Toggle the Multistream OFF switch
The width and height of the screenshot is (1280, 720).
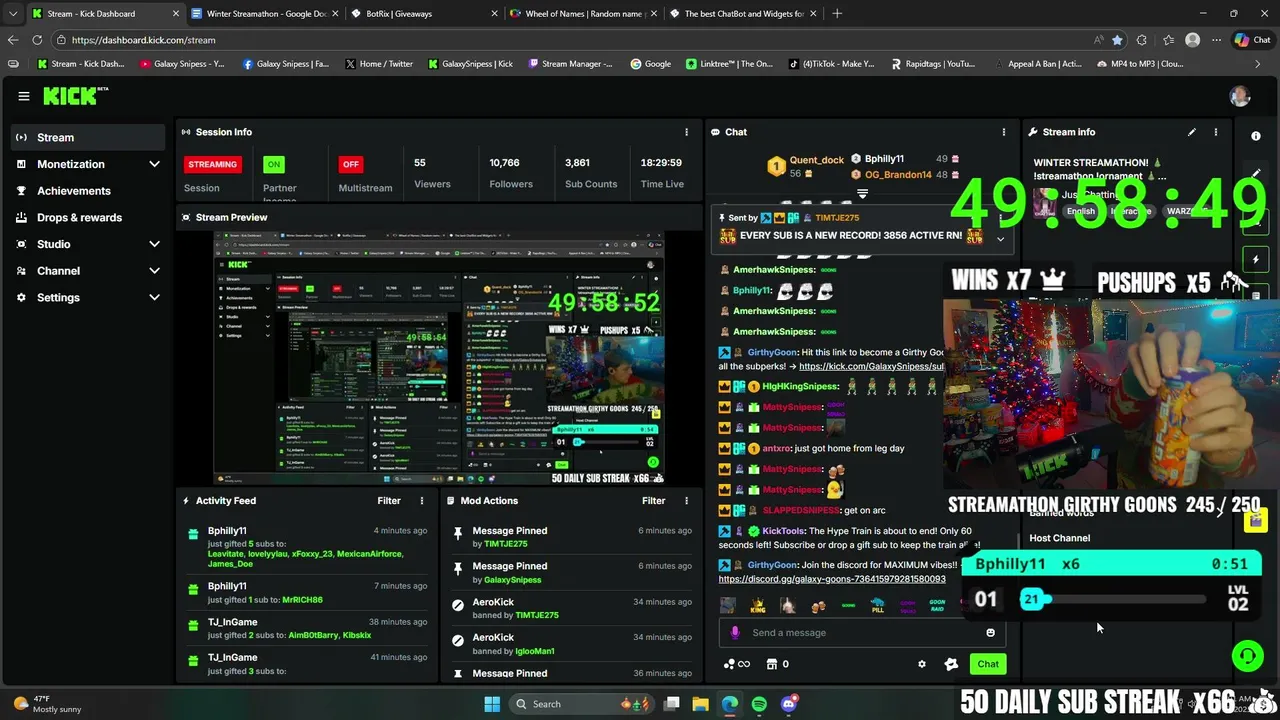tap(350, 164)
